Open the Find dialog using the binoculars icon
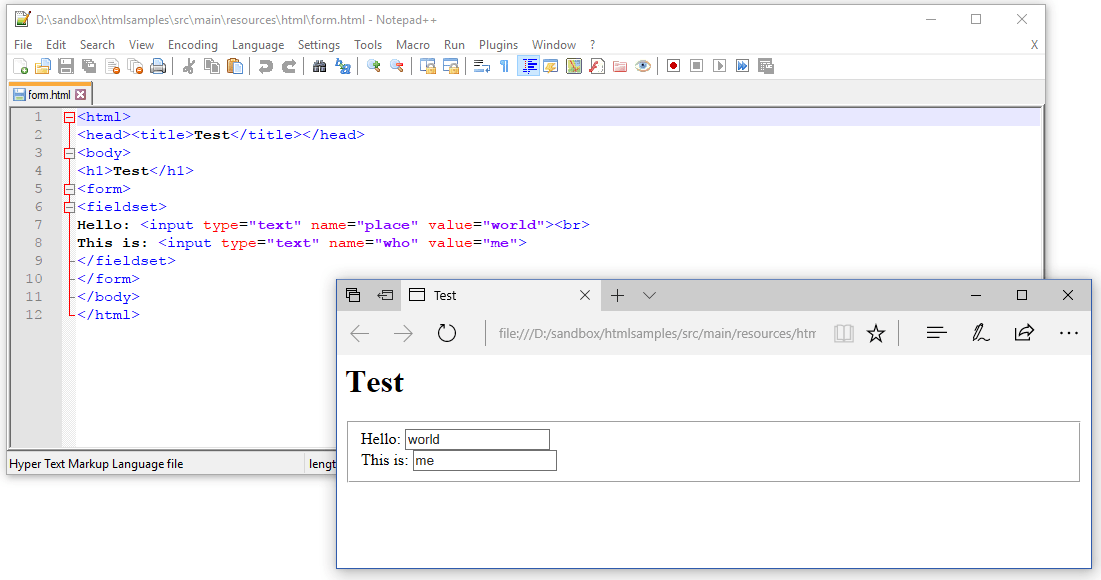The height and width of the screenshot is (580, 1101). click(319, 66)
